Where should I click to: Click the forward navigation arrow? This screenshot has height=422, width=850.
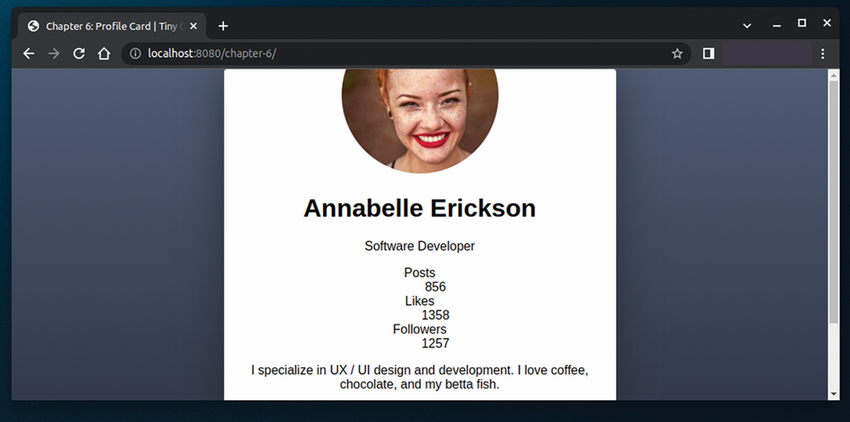click(54, 53)
